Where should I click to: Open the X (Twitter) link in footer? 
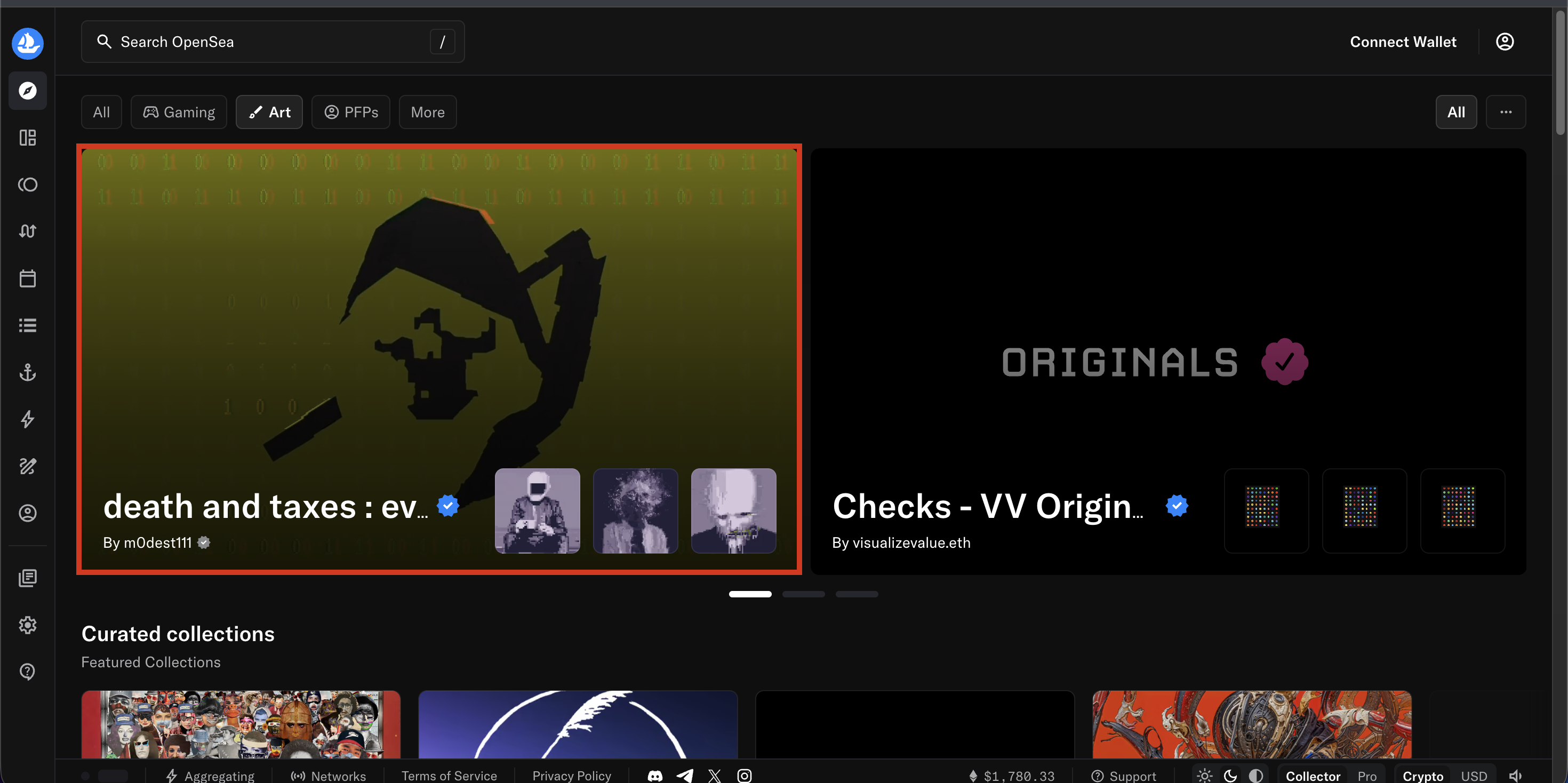[715, 776]
